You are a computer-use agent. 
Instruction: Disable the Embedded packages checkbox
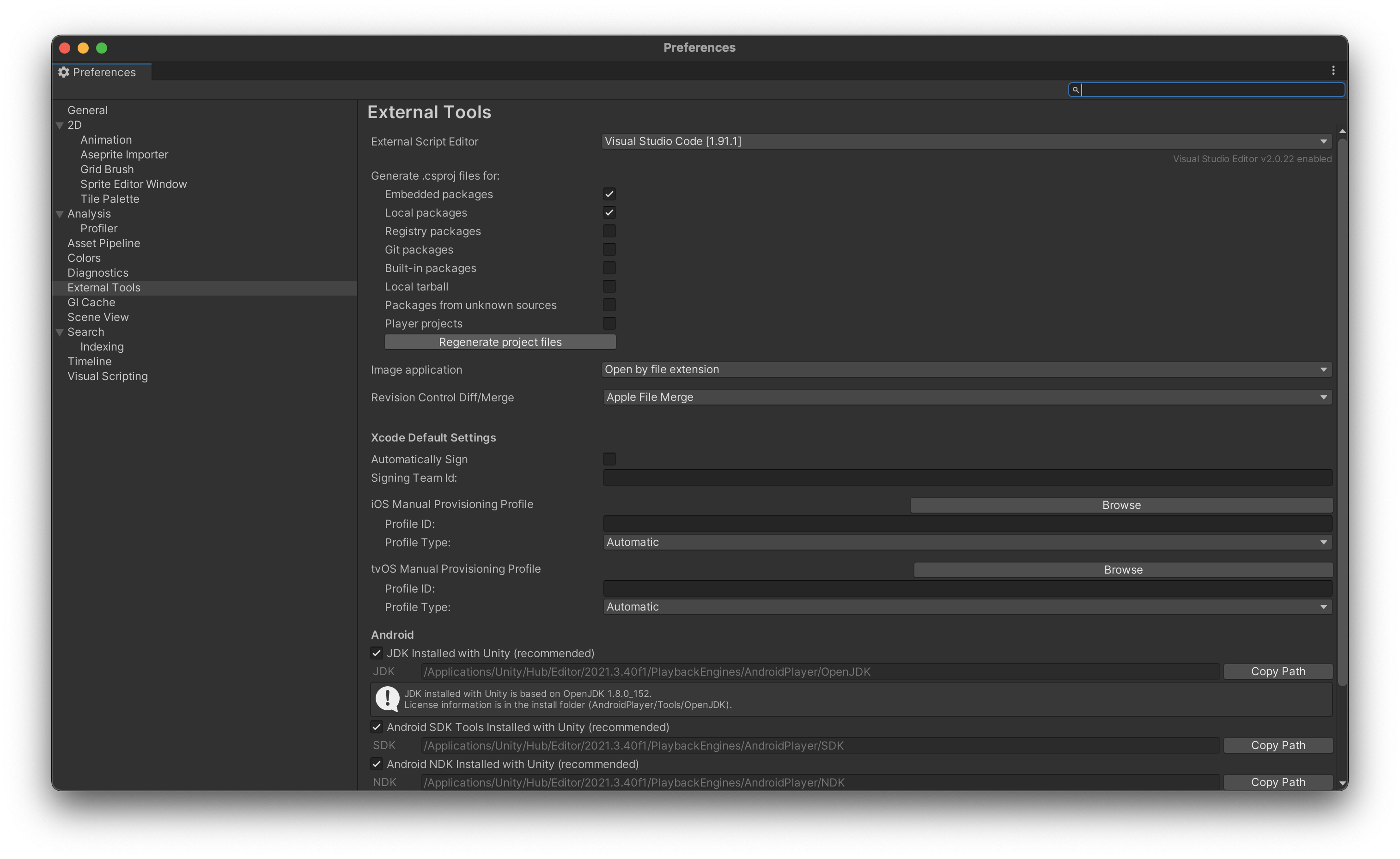coord(609,194)
